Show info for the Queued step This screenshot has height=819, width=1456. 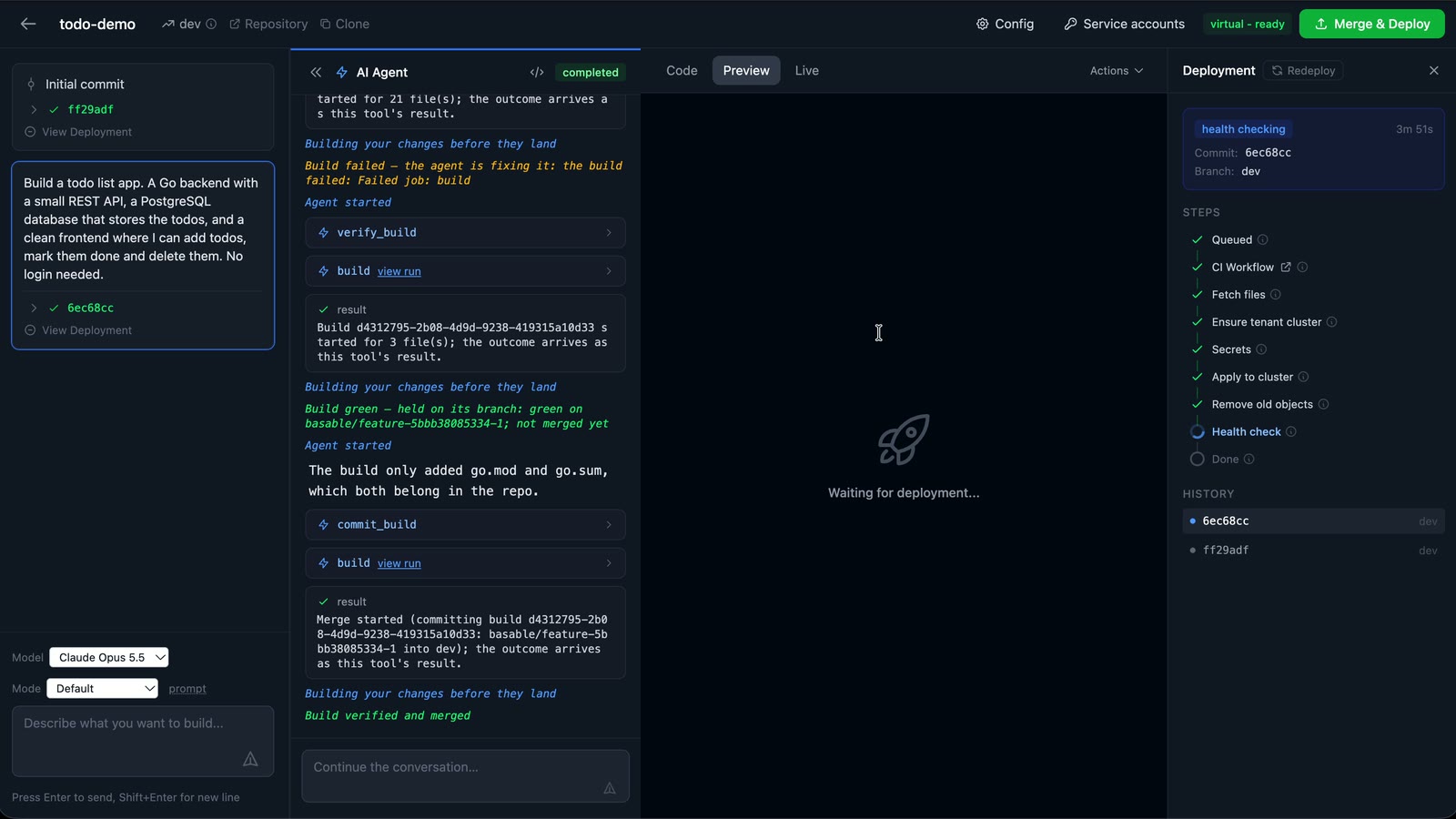[1262, 239]
